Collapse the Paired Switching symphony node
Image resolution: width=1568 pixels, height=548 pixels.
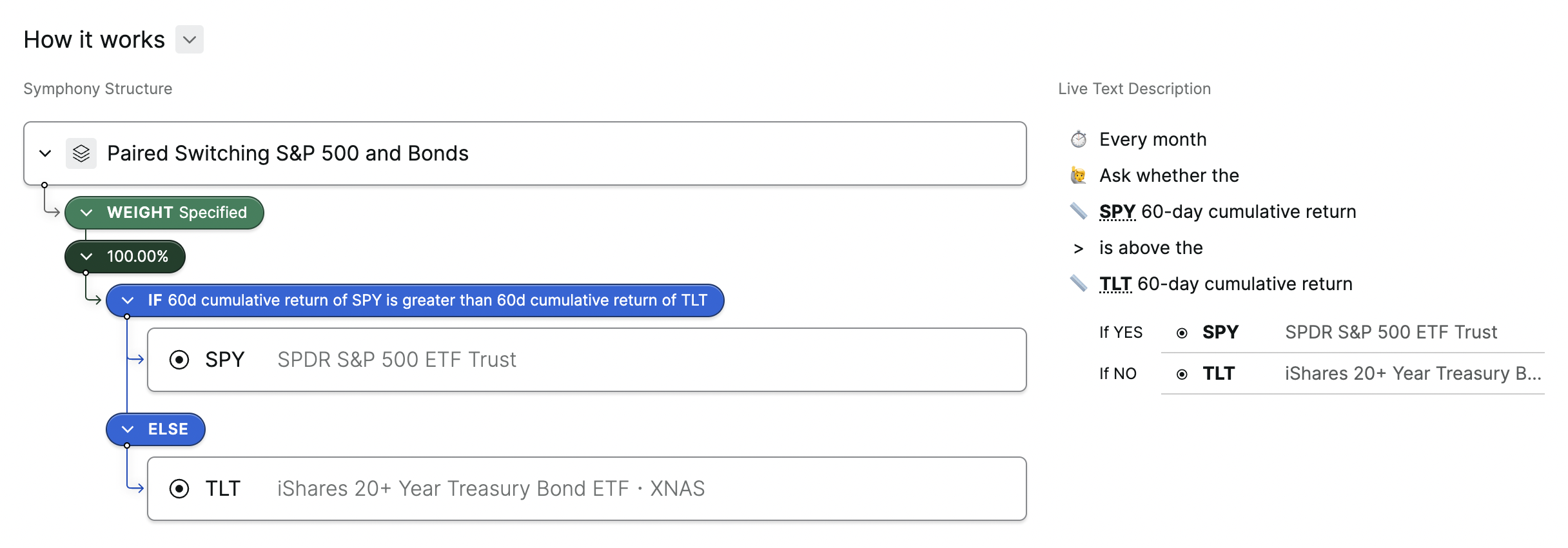45,153
